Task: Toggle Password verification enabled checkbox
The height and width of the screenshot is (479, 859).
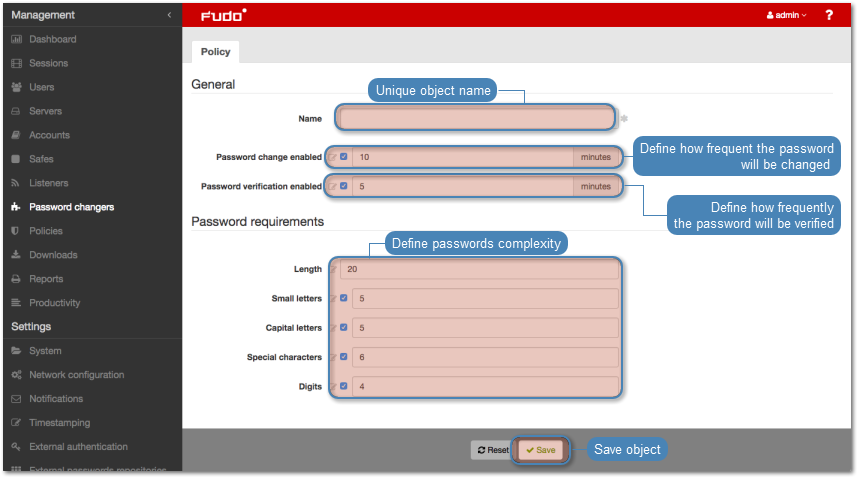Action: point(344,186)
